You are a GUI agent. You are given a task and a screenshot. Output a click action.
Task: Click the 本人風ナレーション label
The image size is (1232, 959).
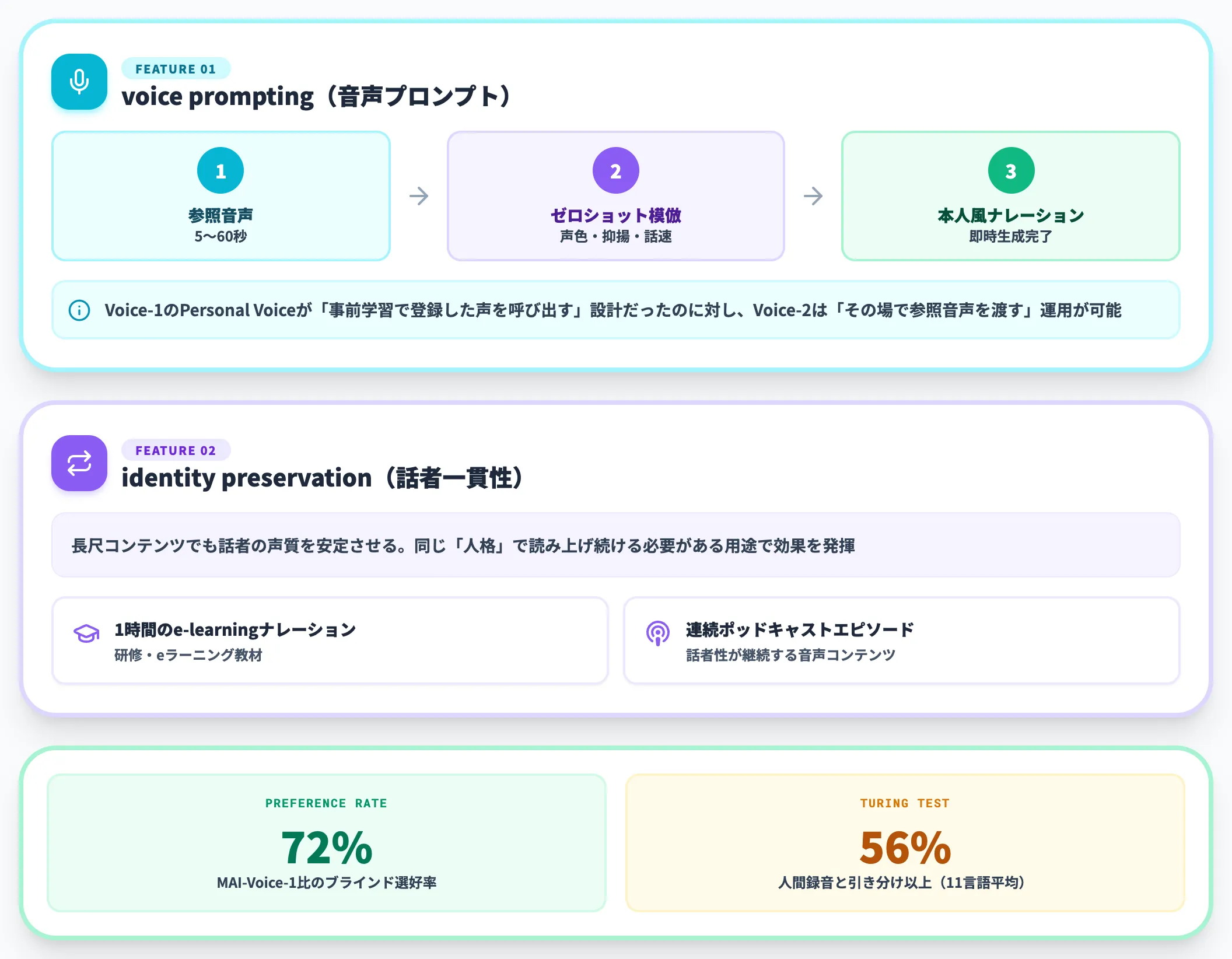(1011, 215)
